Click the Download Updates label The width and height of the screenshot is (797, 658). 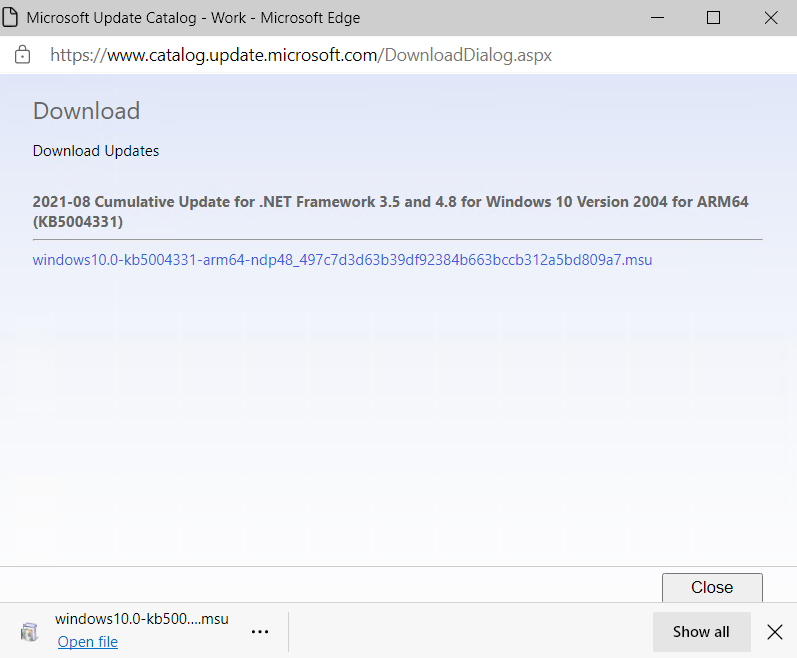click(96, 151)
